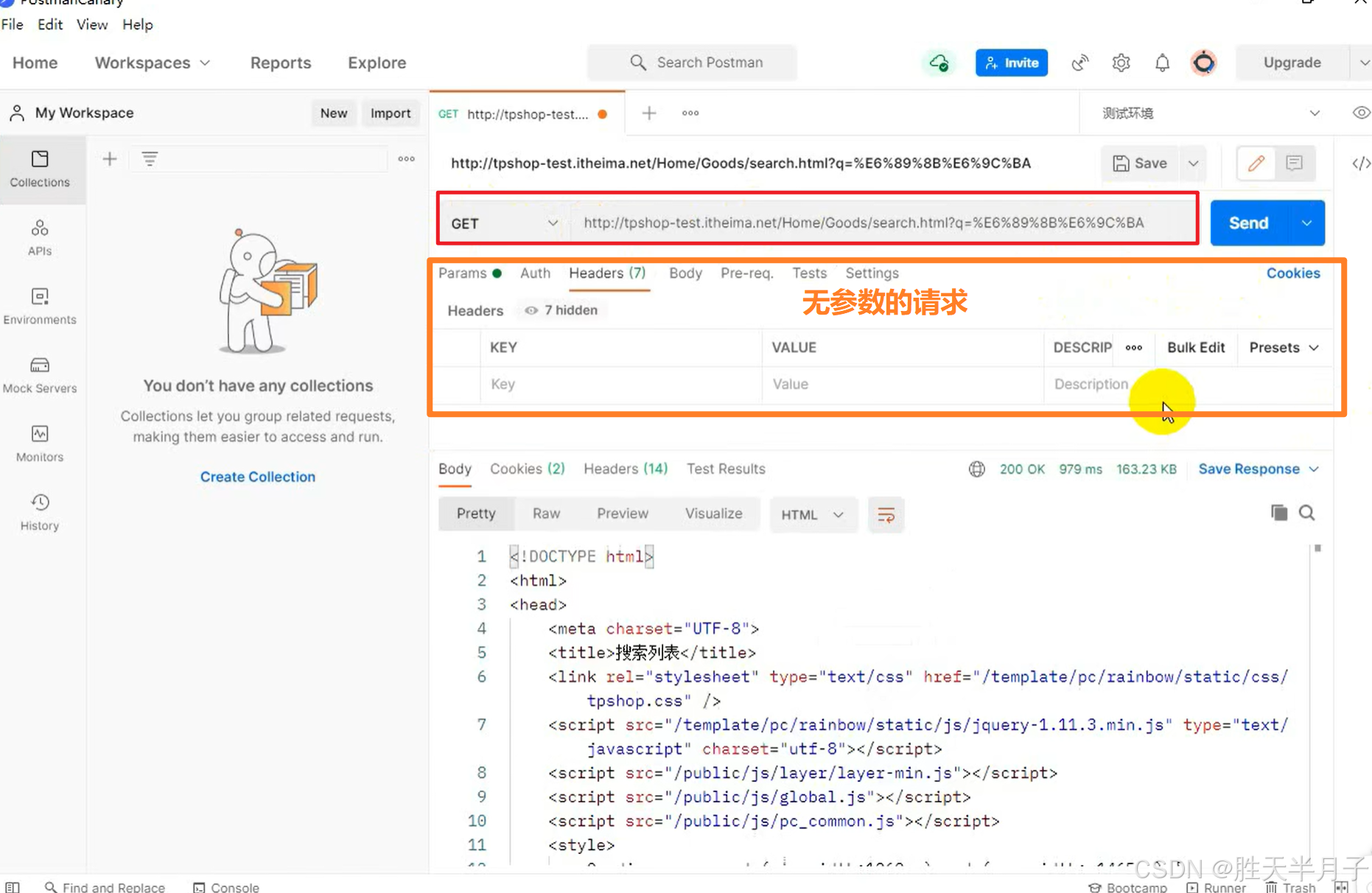
Task: Open the code snippet icon
Action: tap(1361, 163)
